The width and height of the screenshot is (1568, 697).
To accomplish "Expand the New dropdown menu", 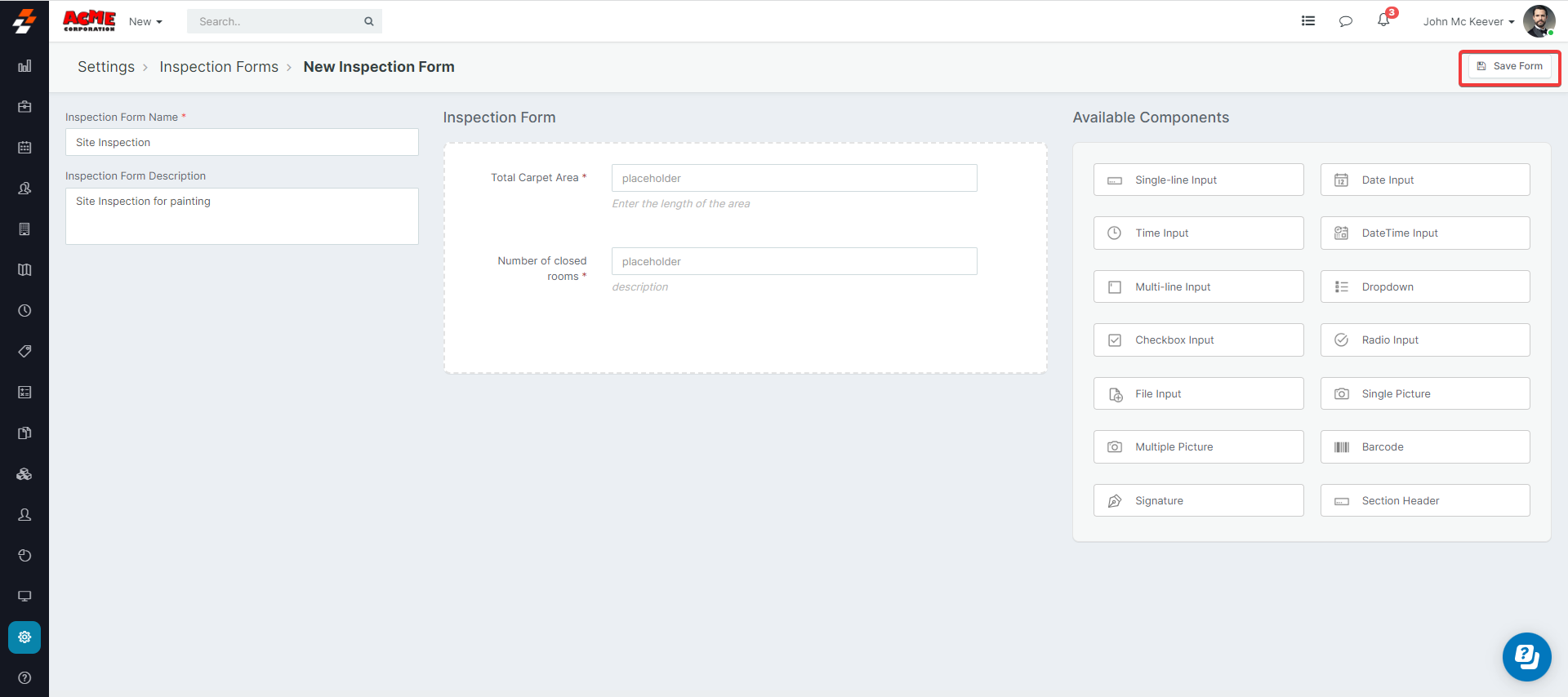I will tap(145, 22).
